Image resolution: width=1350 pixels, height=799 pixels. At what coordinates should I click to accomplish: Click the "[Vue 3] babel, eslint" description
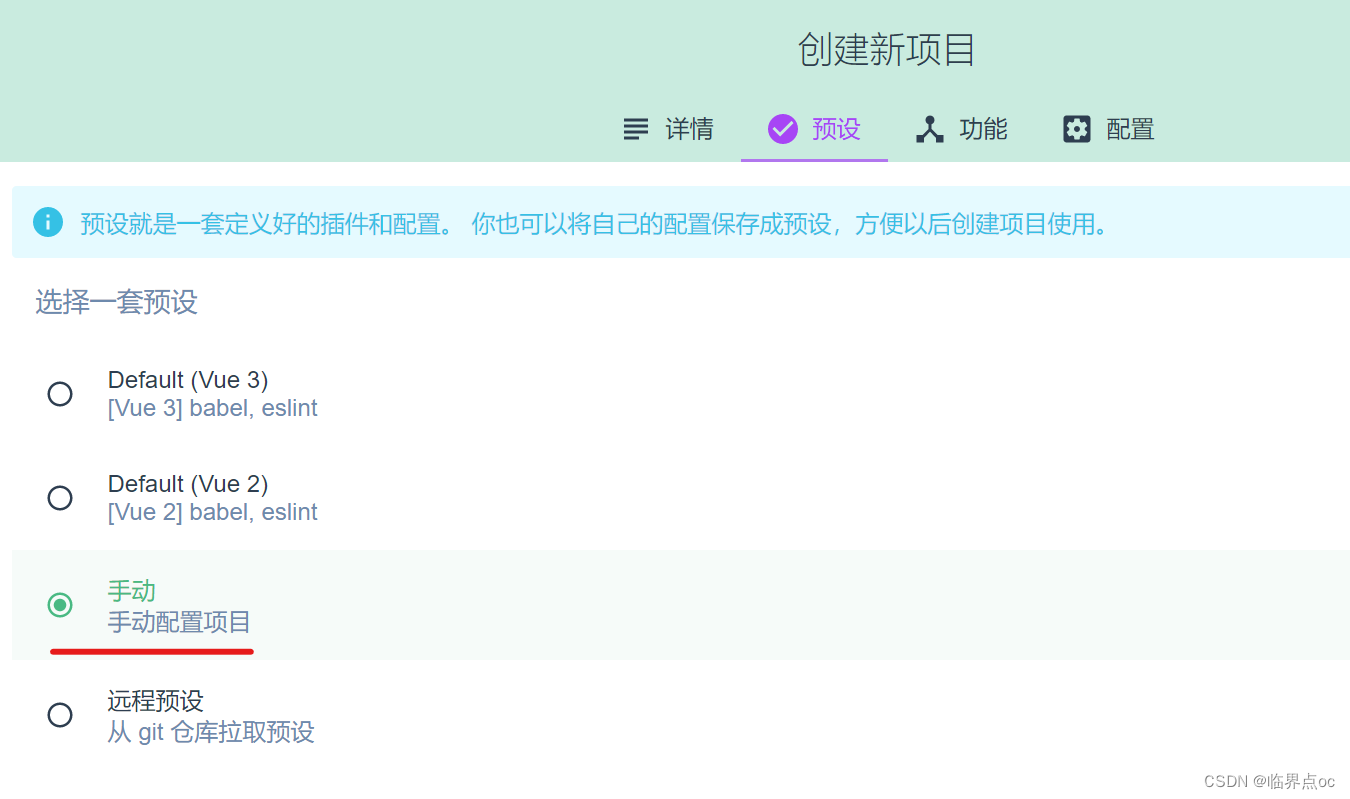click(x=213, y=408)
